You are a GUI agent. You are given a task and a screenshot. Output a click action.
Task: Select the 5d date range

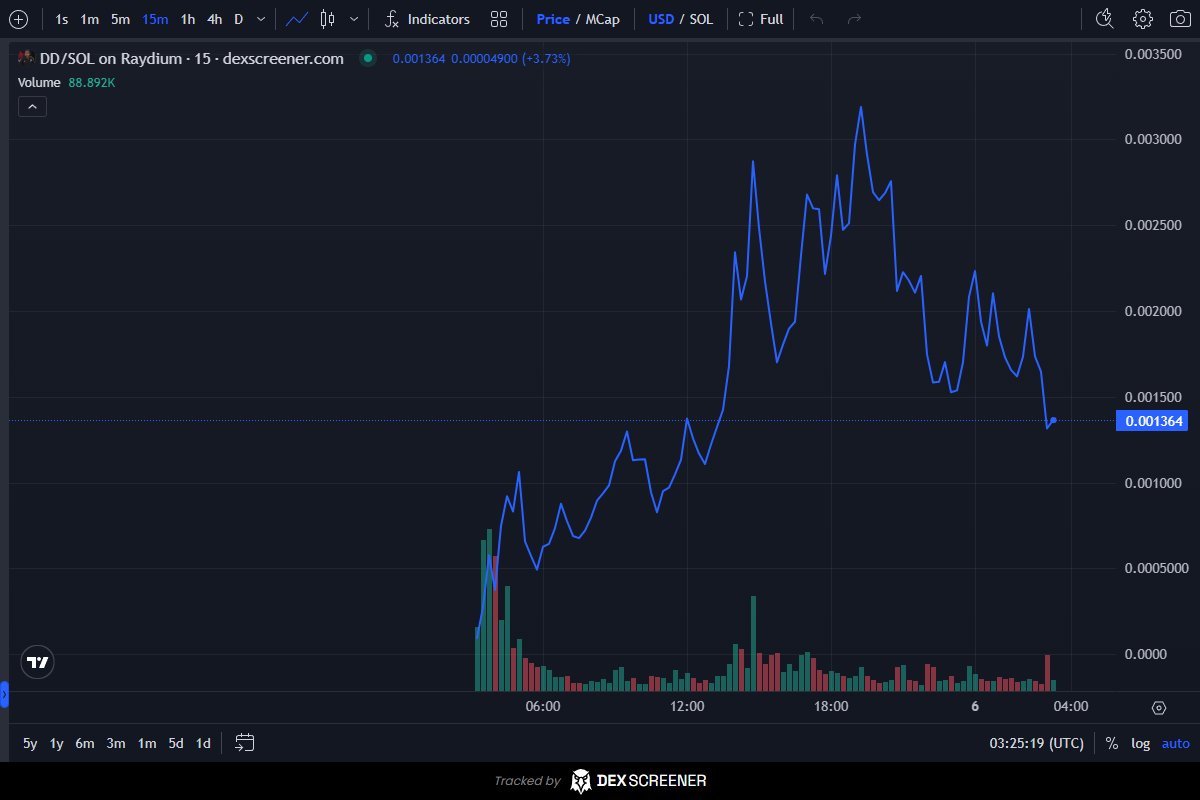(x=176, y=743)
